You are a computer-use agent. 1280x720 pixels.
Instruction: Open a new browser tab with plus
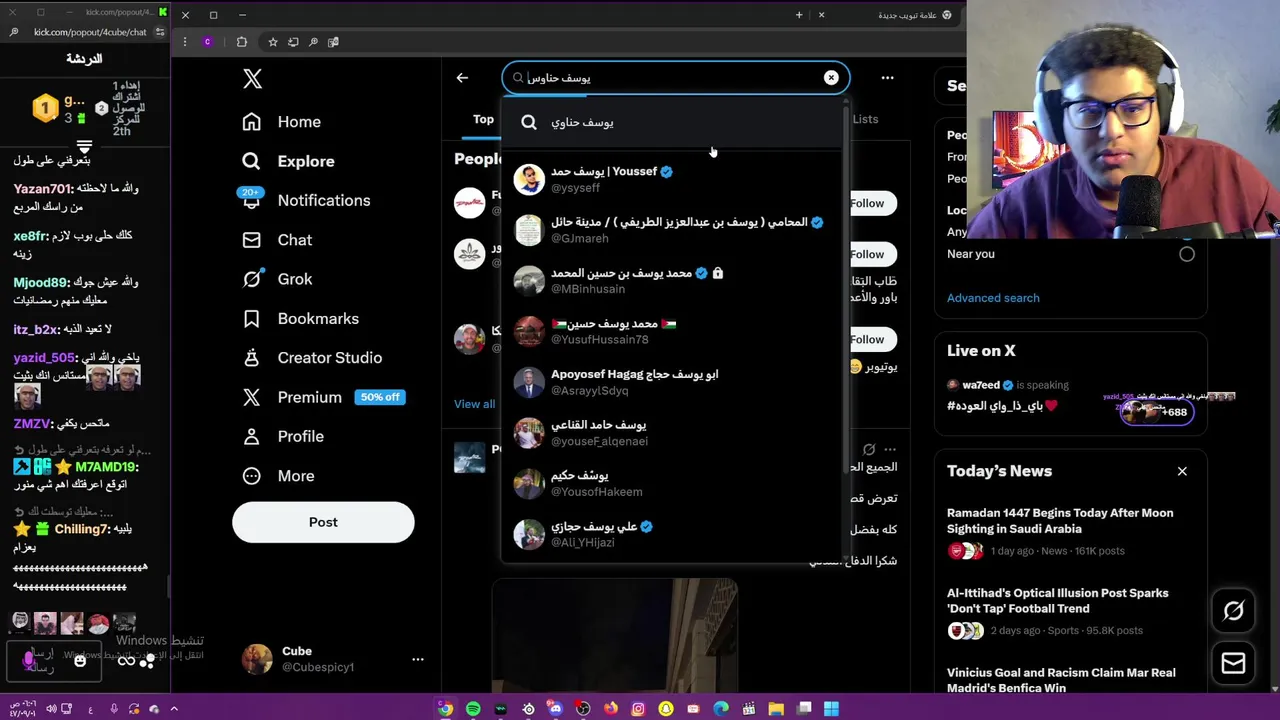[799, 15]
